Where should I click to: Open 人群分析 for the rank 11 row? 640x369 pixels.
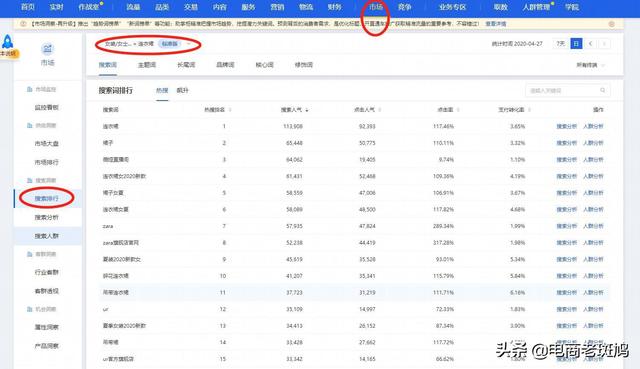point(593,293)
